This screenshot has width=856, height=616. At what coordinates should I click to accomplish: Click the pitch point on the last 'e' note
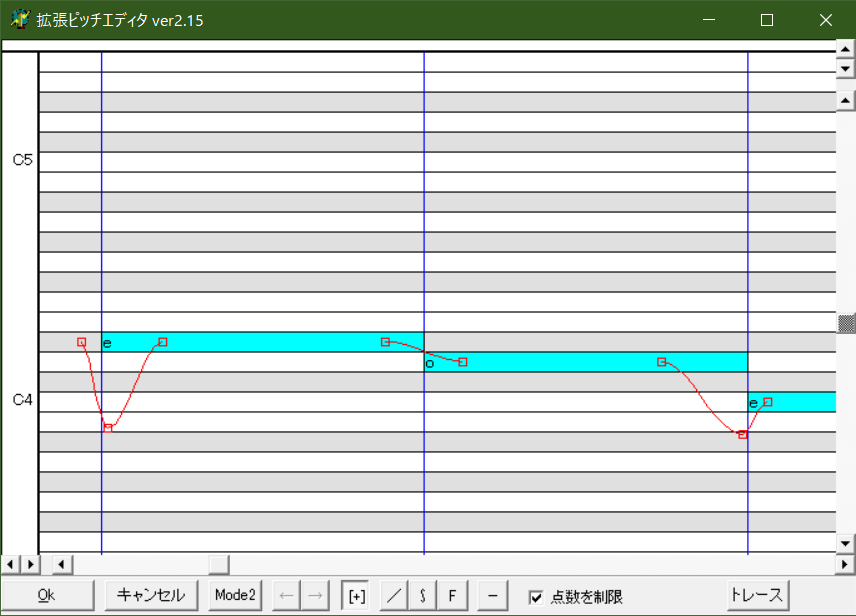[768, 402]
